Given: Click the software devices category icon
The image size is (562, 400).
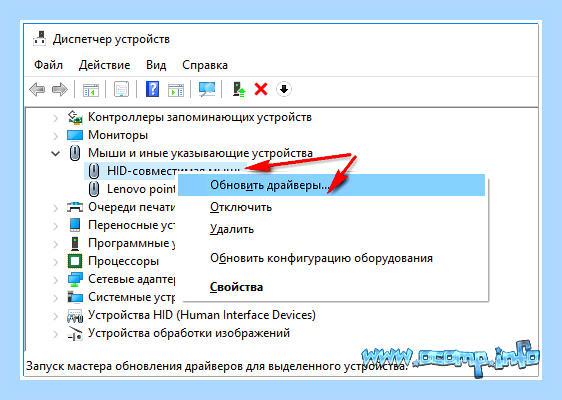Looking at the screenshot, I should click(x=75, y=243).
